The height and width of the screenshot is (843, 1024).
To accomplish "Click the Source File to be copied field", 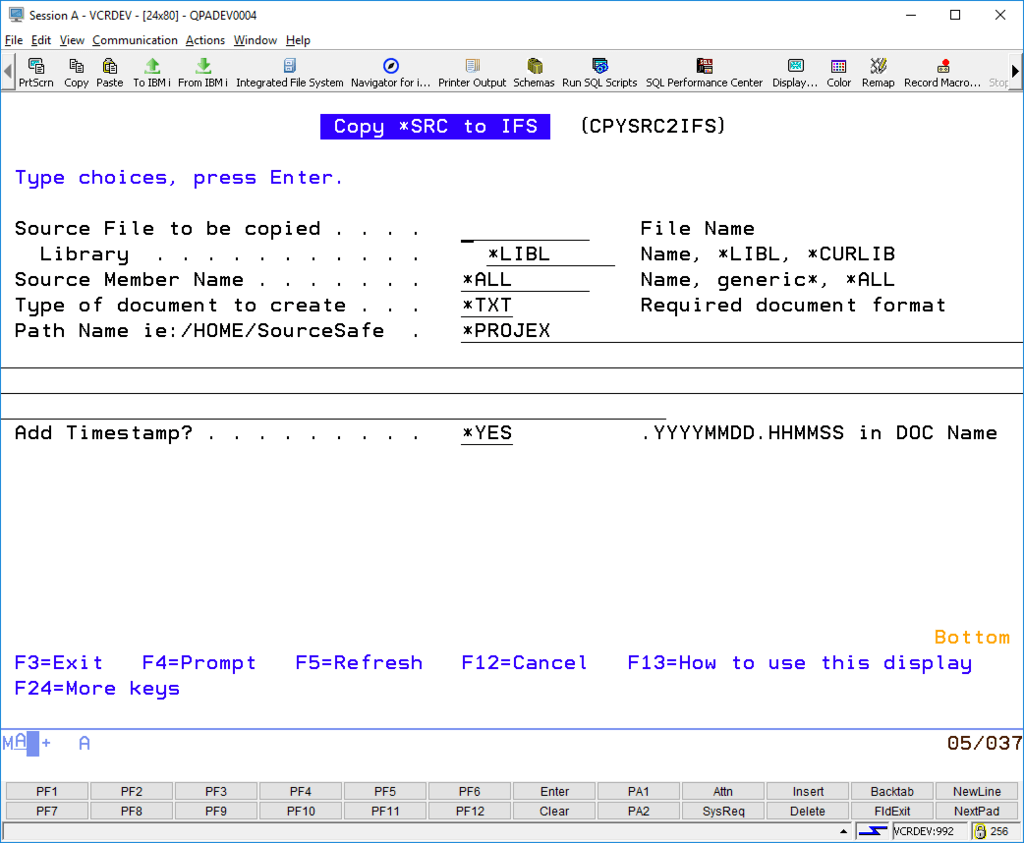I will click(525, 229).
